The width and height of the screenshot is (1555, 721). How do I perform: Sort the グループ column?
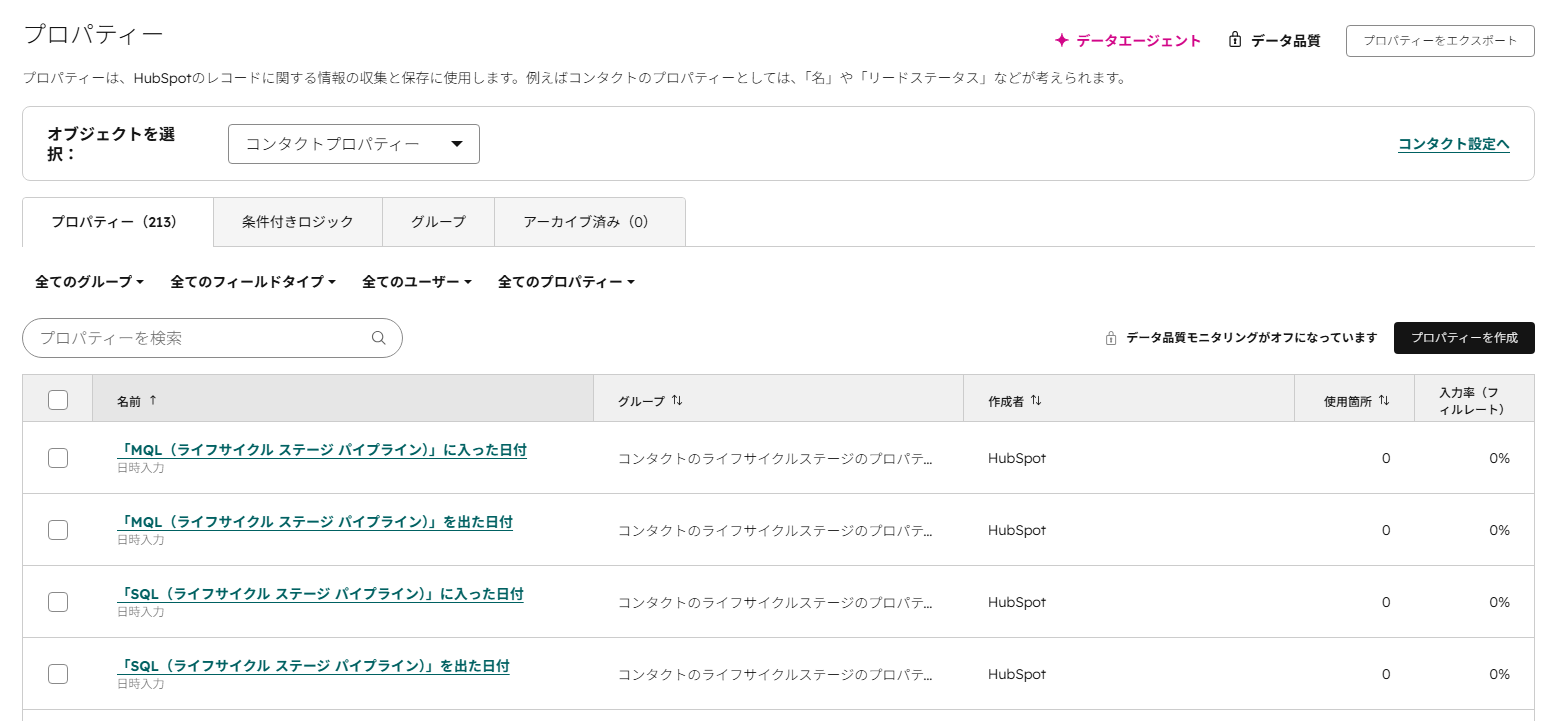click(x=677, y=400)
